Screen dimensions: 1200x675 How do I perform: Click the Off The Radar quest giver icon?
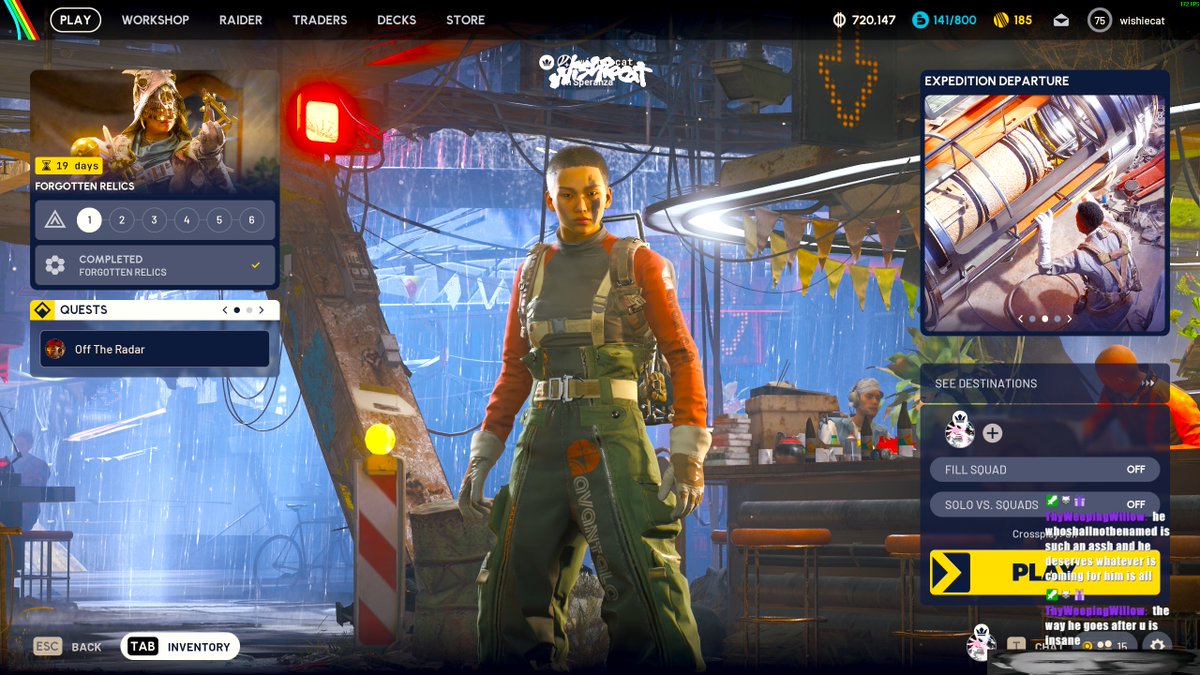[x=56, y=349]
